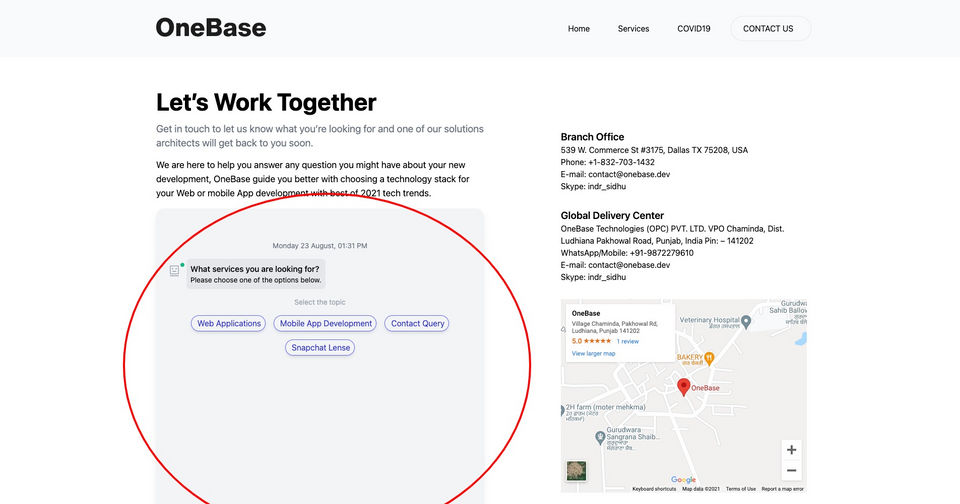Image resolution: width=960 pixels, height=504 pixels.
Task: Click the CONTACT US button
Action: click(770, 29)
